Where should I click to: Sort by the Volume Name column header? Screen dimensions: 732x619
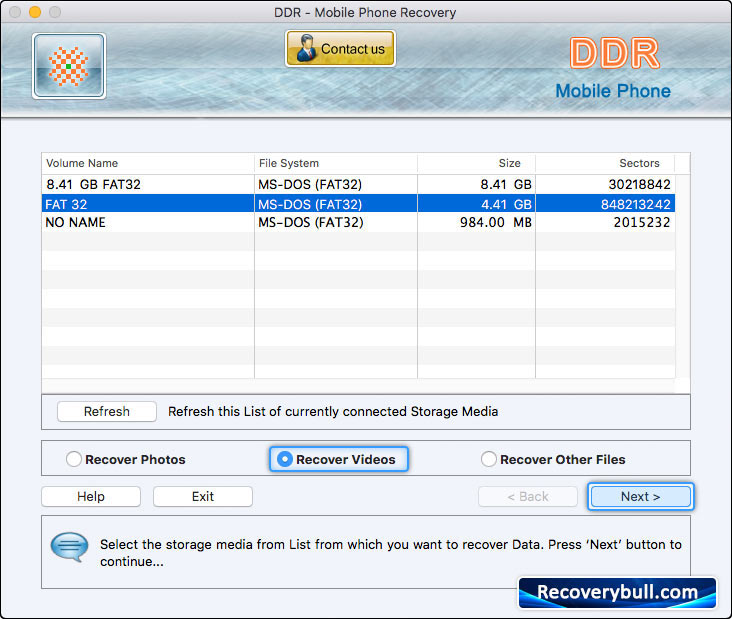[x=148, y=163]
